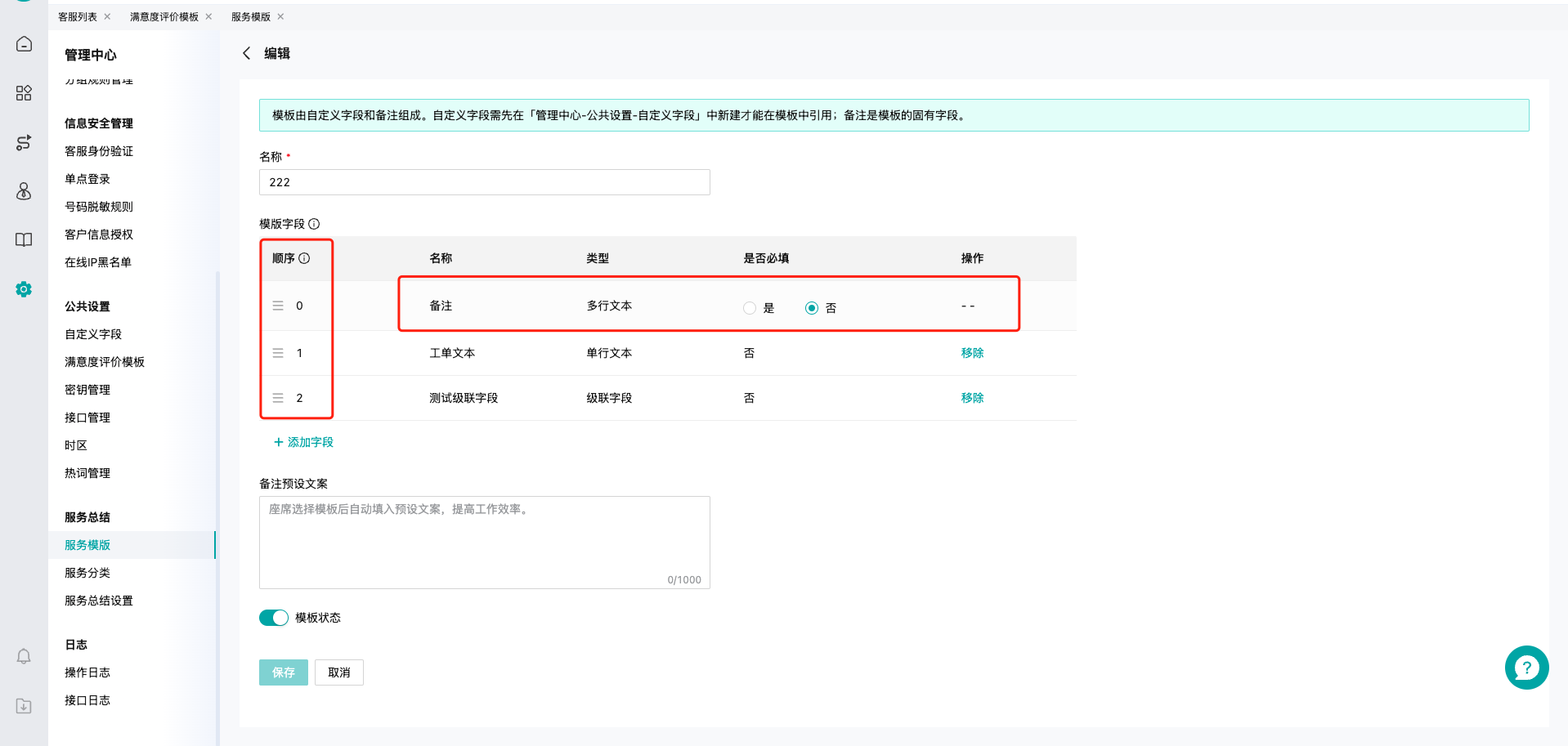Click the drag handle of row 1
Viewport: 1568px width, 746px height.
coord(278,353)
